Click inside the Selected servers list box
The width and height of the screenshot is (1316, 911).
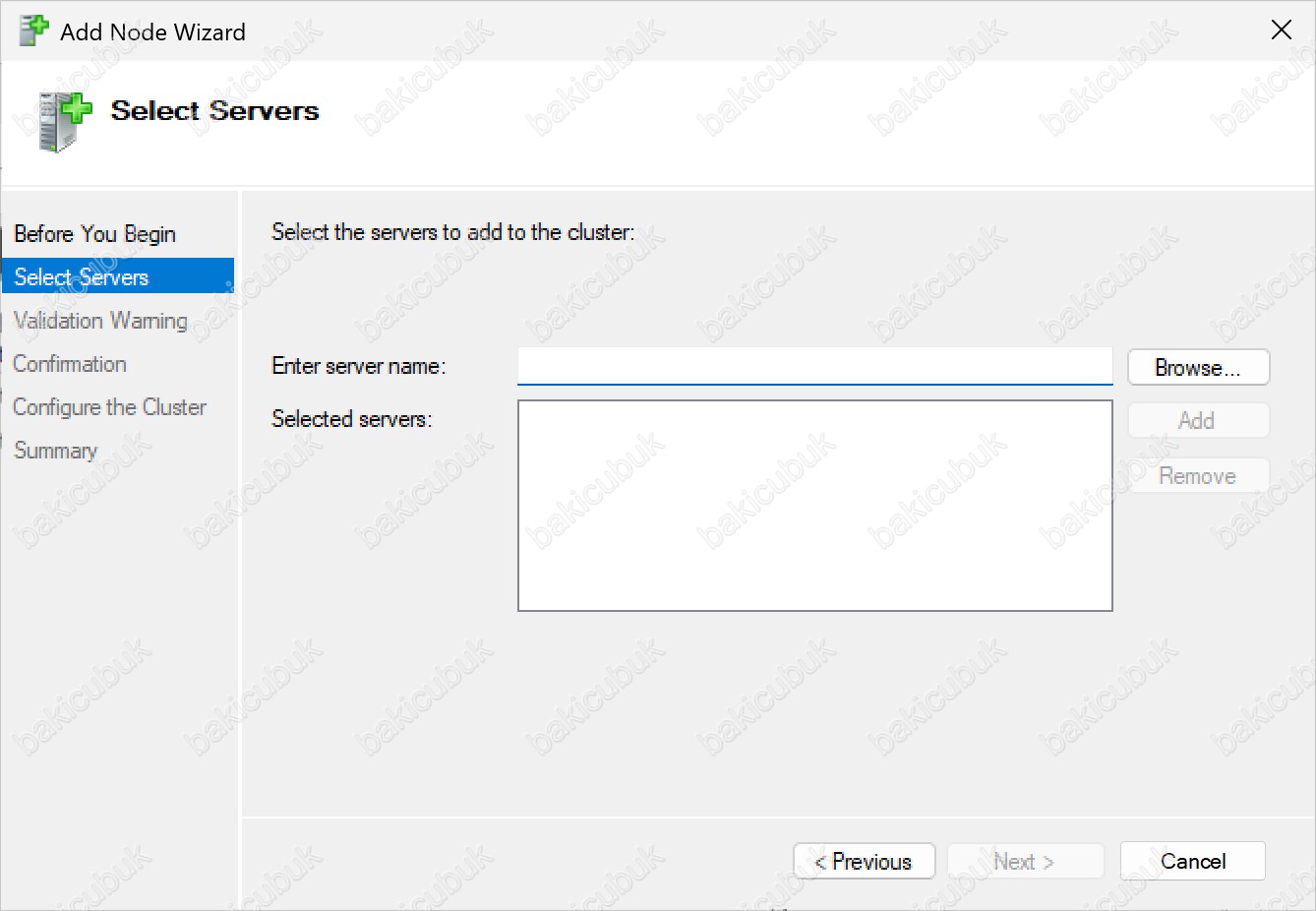(814, 506)
